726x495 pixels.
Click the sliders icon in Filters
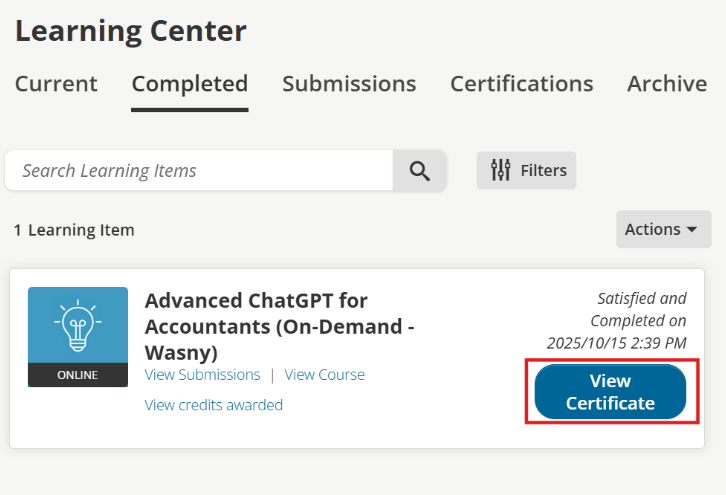click(501, 171)
